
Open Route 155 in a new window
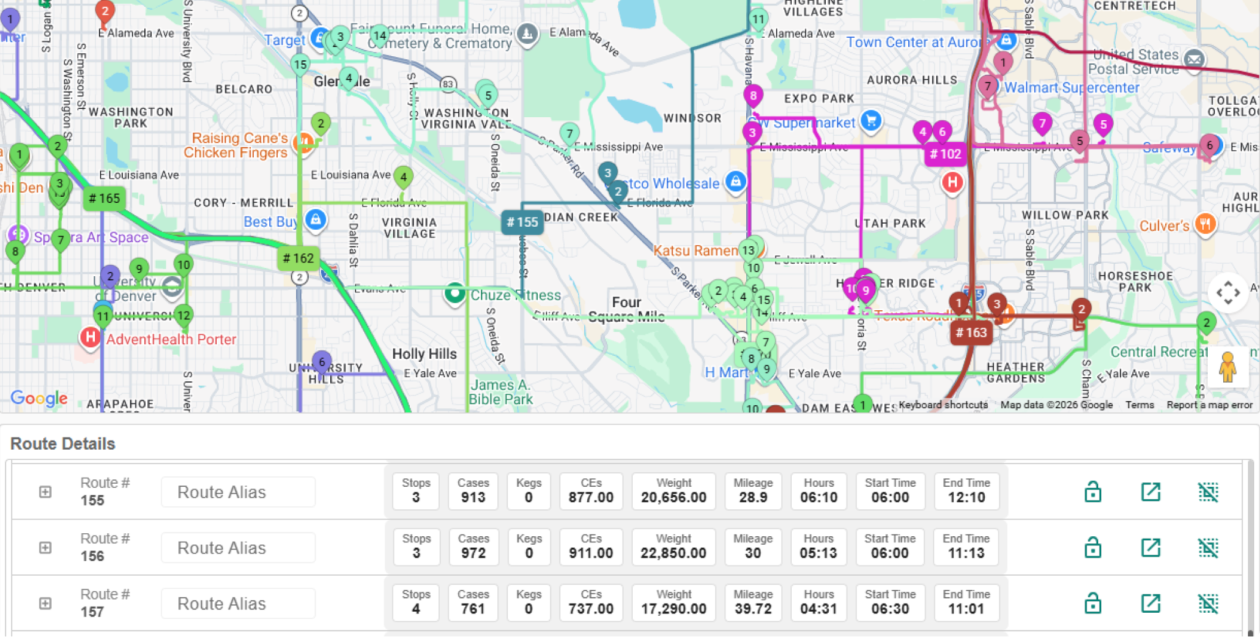(x=1151, y=492)
